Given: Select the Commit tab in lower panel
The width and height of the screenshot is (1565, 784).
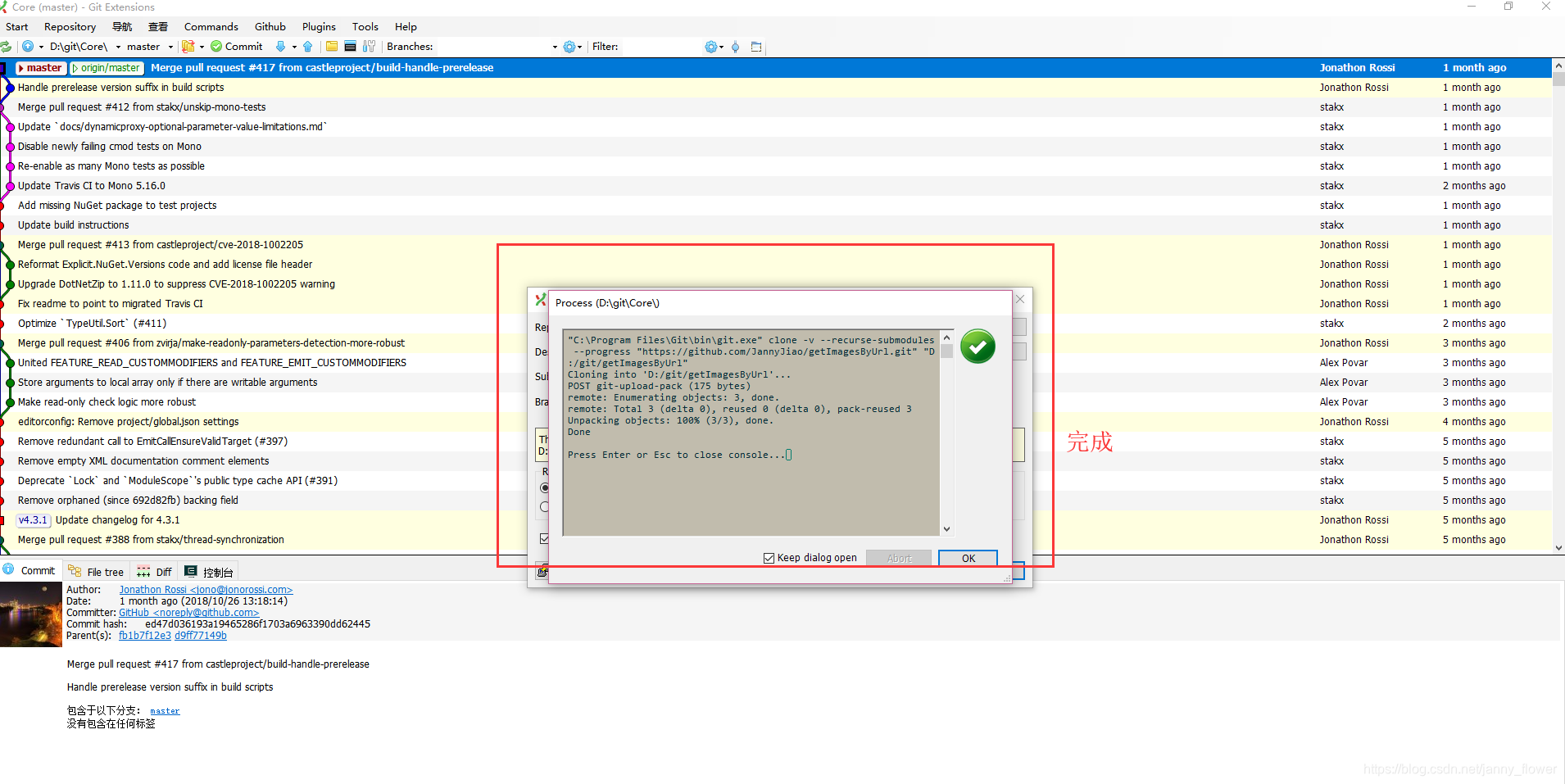Looking at the screenshot, I should [x=30, y=571].
